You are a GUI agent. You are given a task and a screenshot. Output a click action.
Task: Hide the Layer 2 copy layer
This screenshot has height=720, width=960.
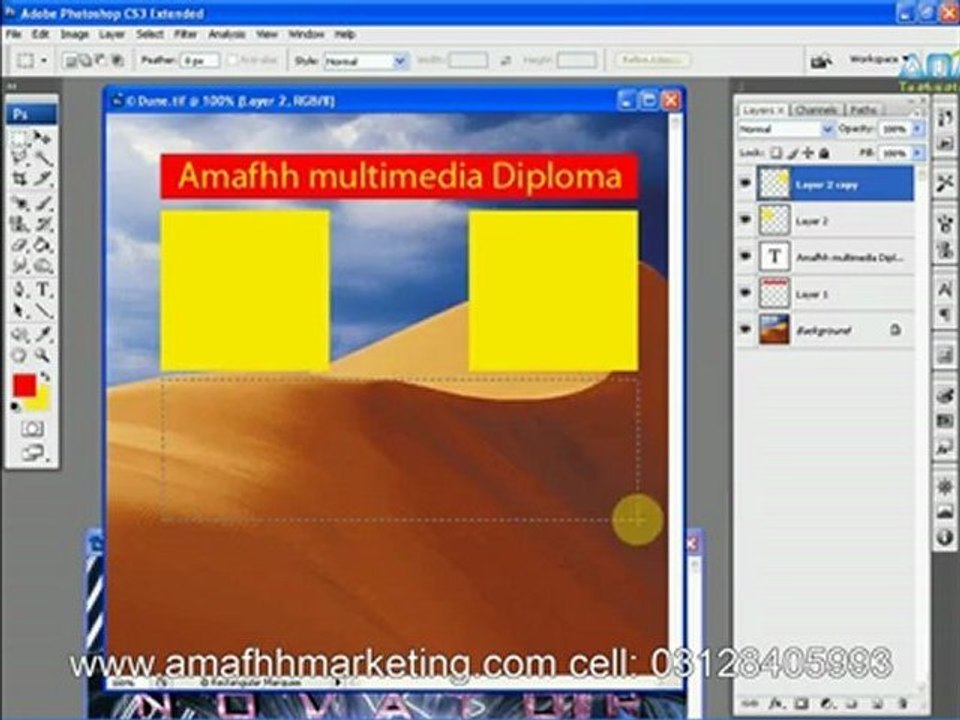pyautogui.click(x=745, y=183)
